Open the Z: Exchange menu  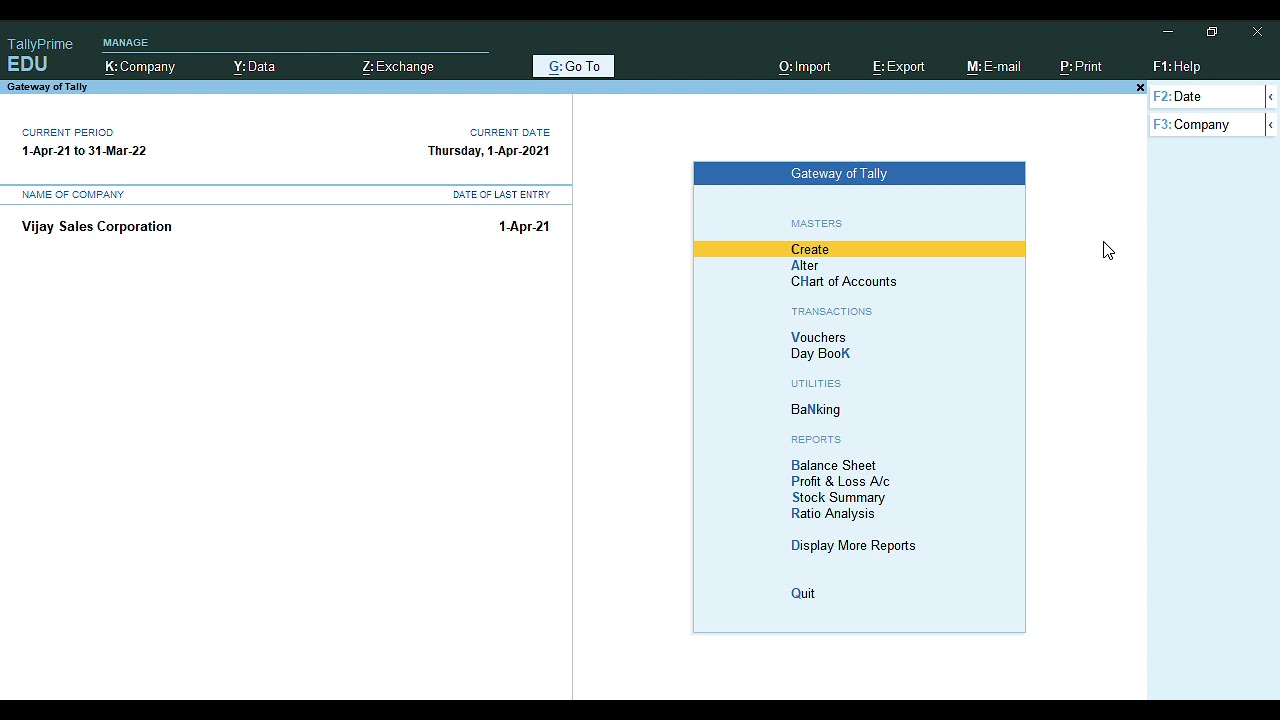coord(398,67)
